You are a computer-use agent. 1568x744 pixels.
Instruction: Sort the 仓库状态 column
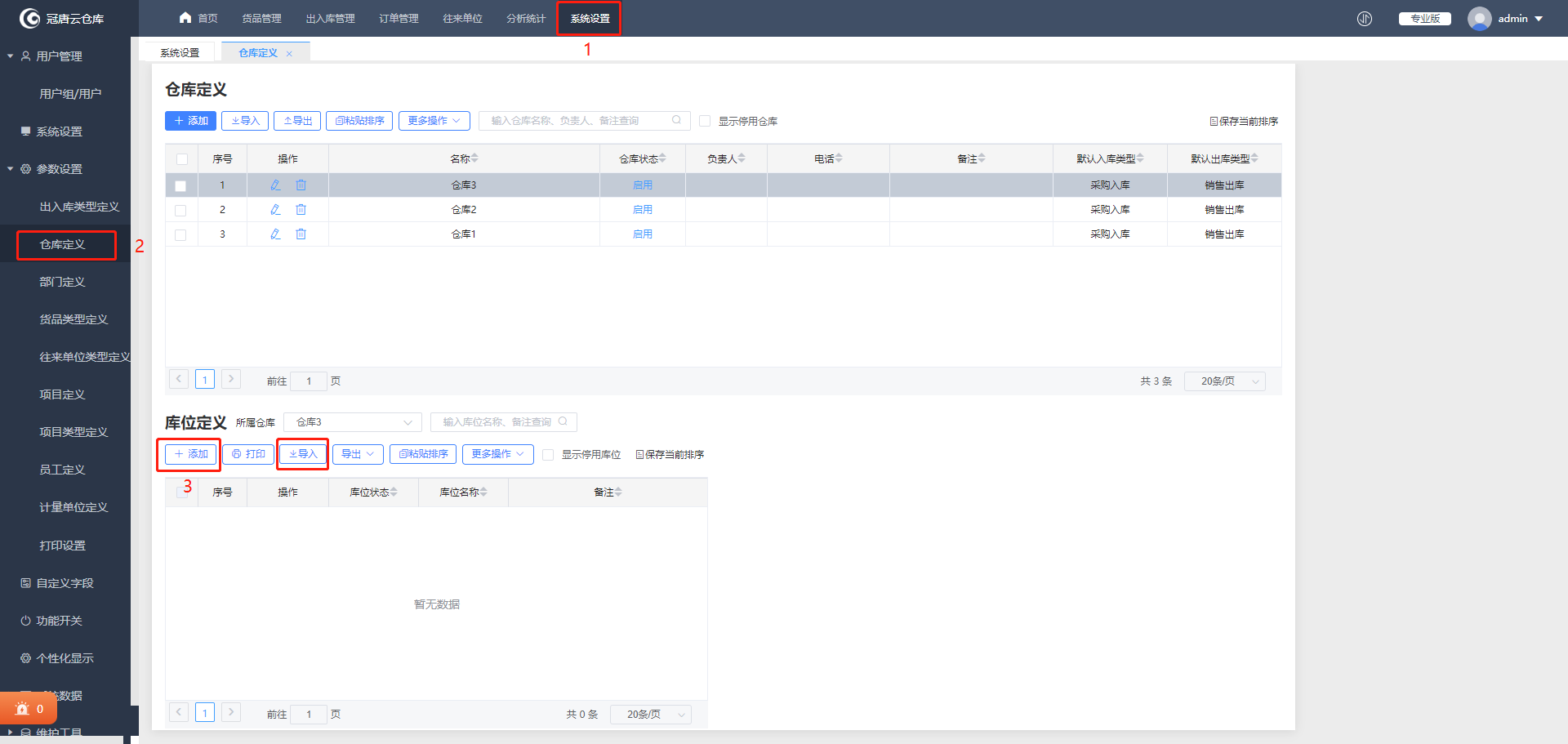click(662, 158)
